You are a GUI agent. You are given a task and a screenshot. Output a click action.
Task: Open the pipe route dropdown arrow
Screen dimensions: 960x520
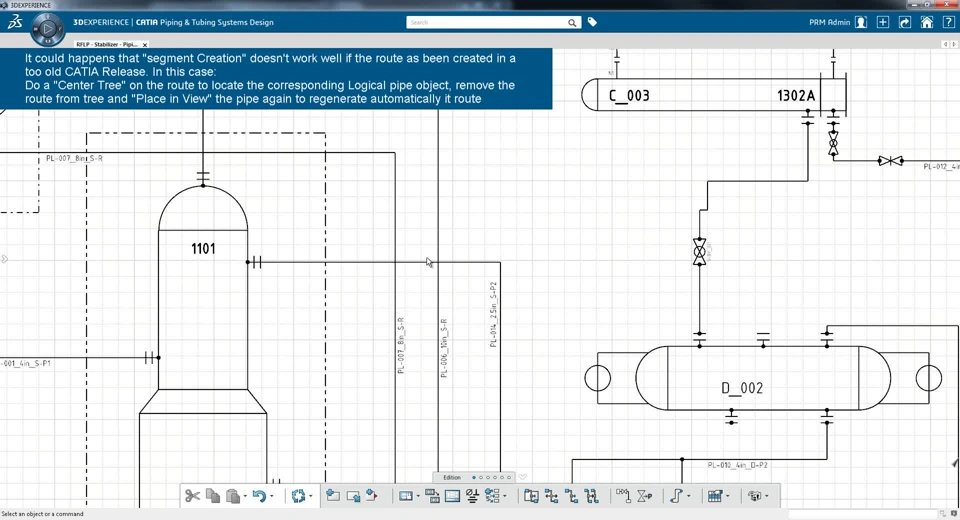689,496
